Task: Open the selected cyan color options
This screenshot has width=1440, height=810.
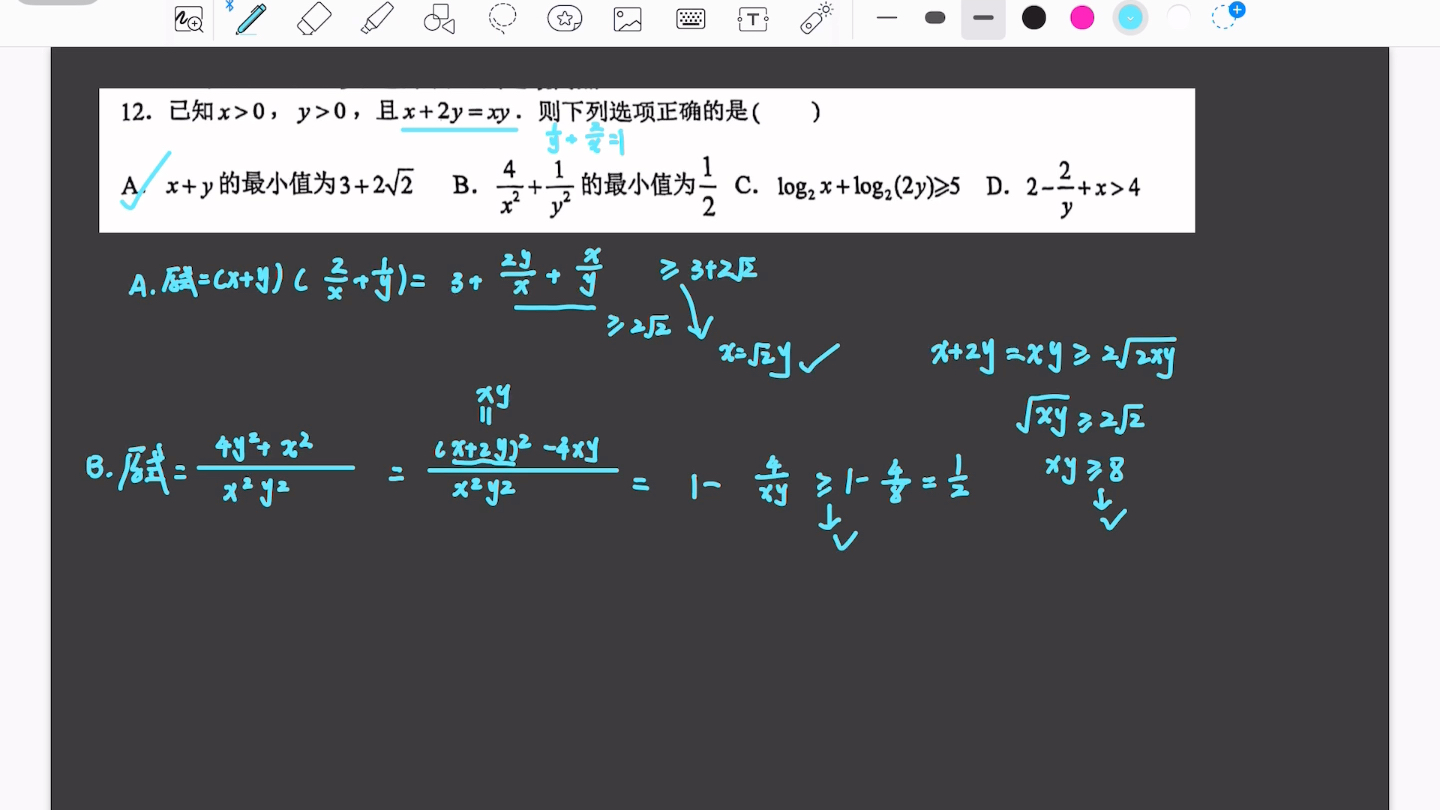Action: coord(1130,18)
